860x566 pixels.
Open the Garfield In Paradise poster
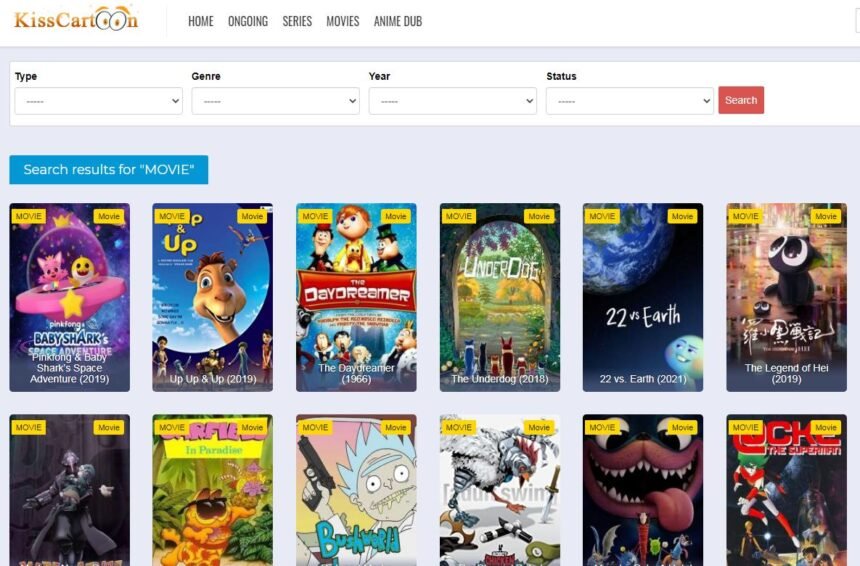point(212,490)
